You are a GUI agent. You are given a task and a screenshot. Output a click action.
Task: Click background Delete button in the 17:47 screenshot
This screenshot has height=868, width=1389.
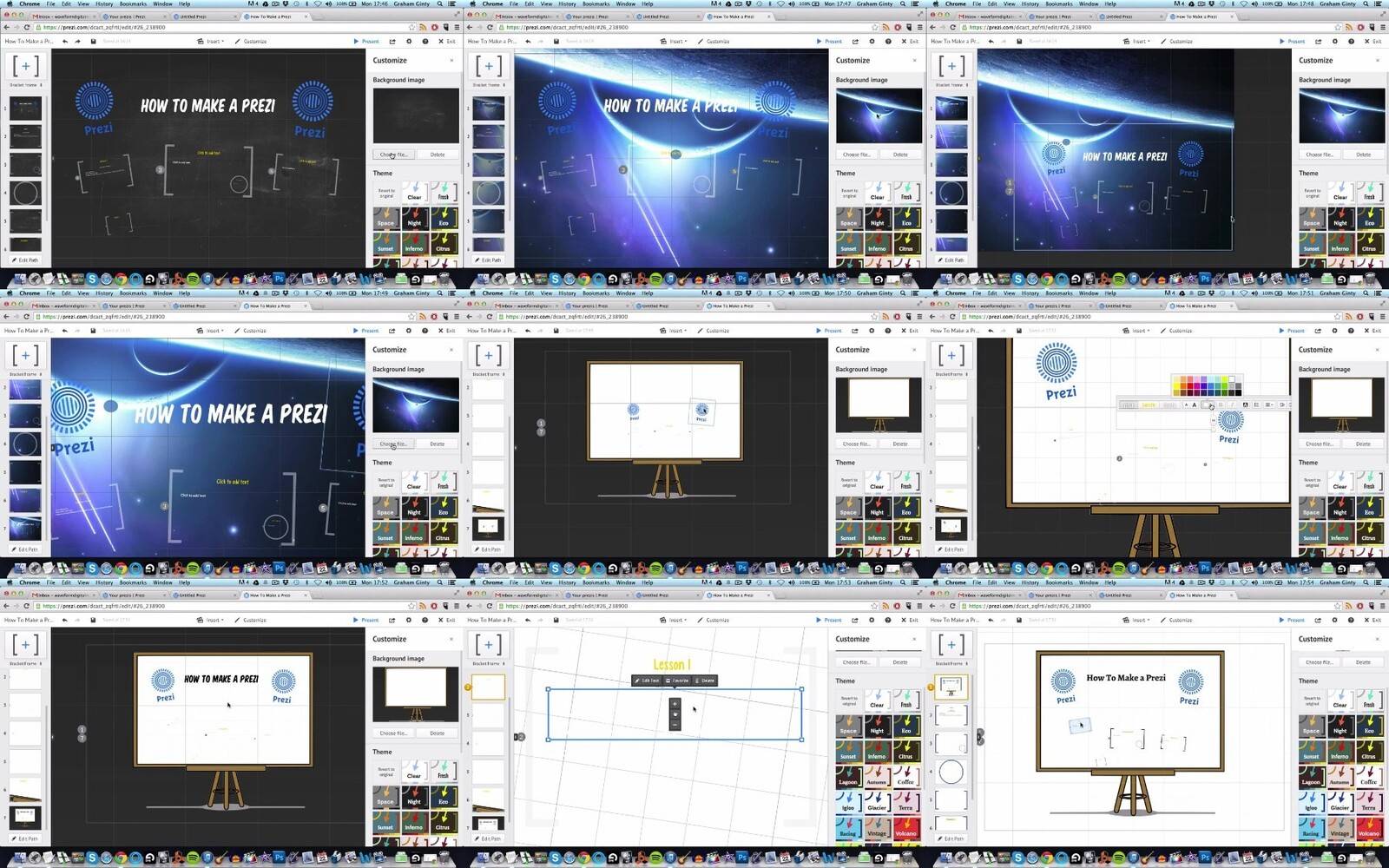click(x=900, y=155)
